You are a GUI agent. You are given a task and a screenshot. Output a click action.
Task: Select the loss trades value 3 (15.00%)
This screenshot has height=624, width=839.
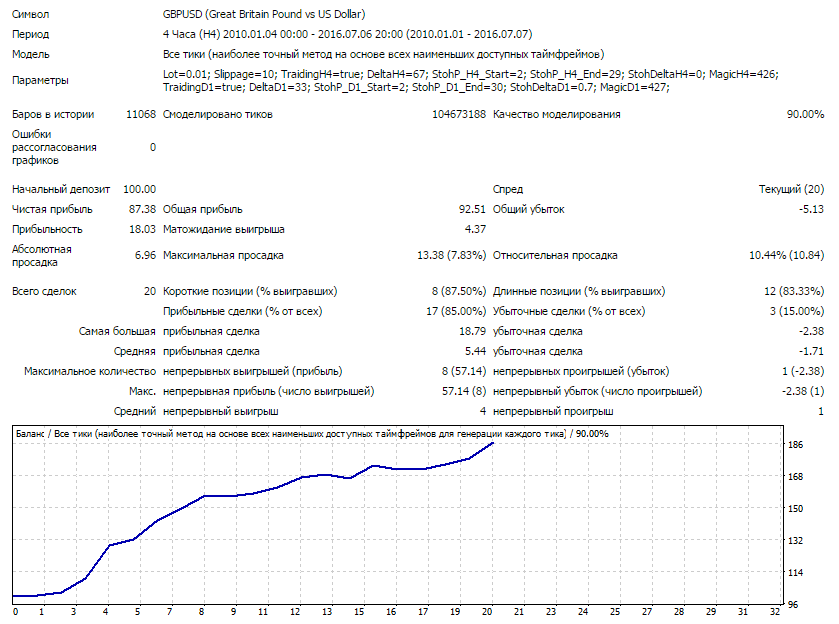[x=797, y=311]
